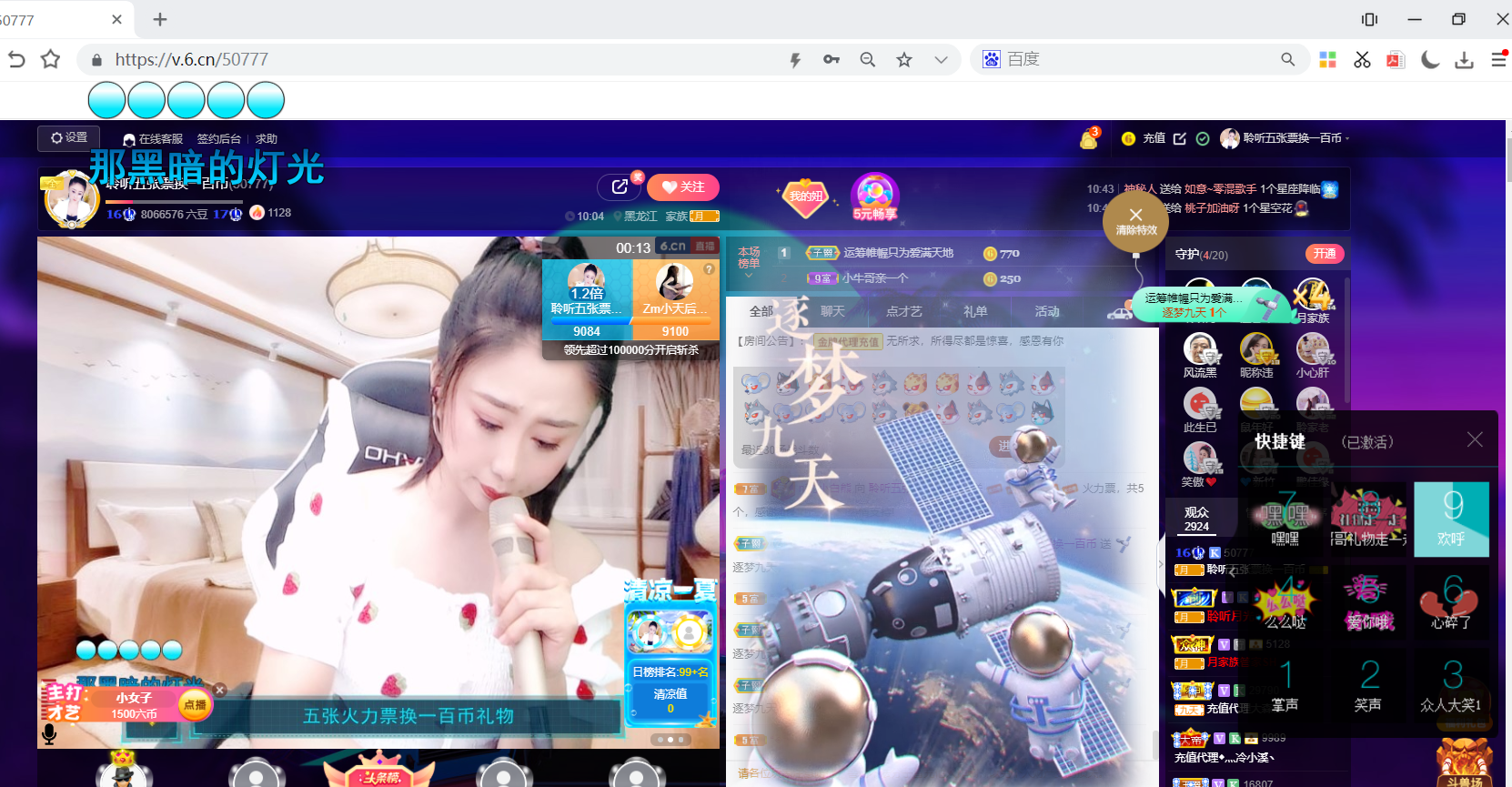This screenshot has width=1512, height=787.
Task: Click PK host 聆听五张票 avatar
Action: 587,280
